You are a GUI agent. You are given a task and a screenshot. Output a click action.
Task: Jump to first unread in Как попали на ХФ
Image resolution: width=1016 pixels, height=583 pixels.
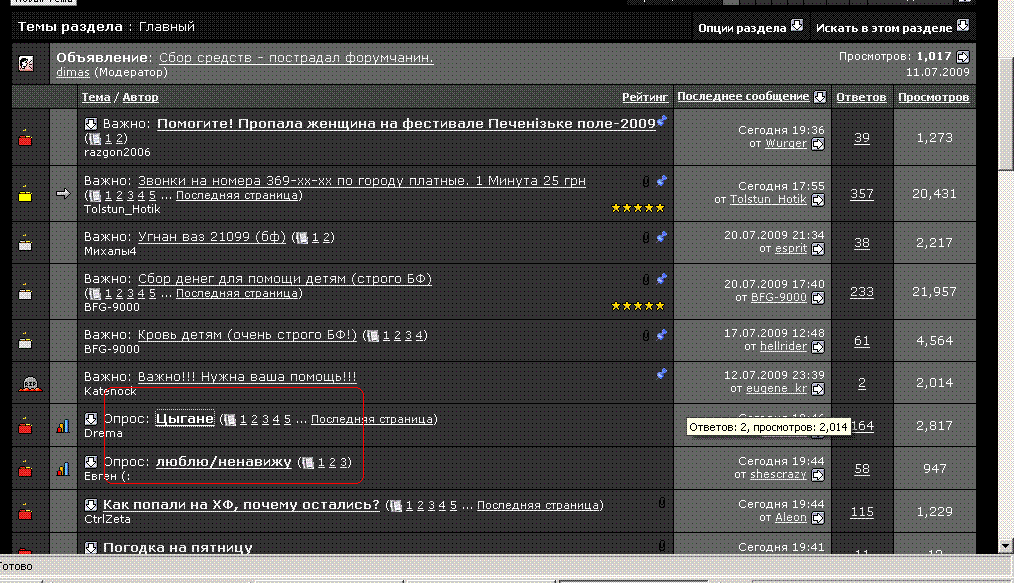point(91,505)
